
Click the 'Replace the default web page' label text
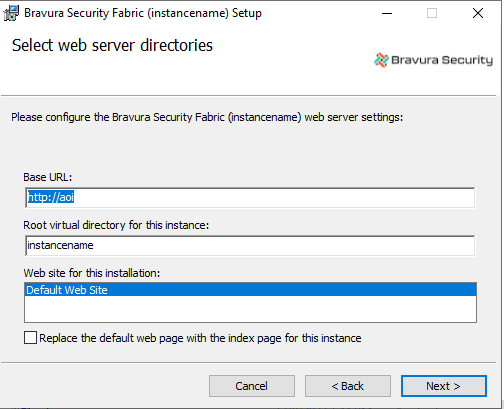[200, 338]
